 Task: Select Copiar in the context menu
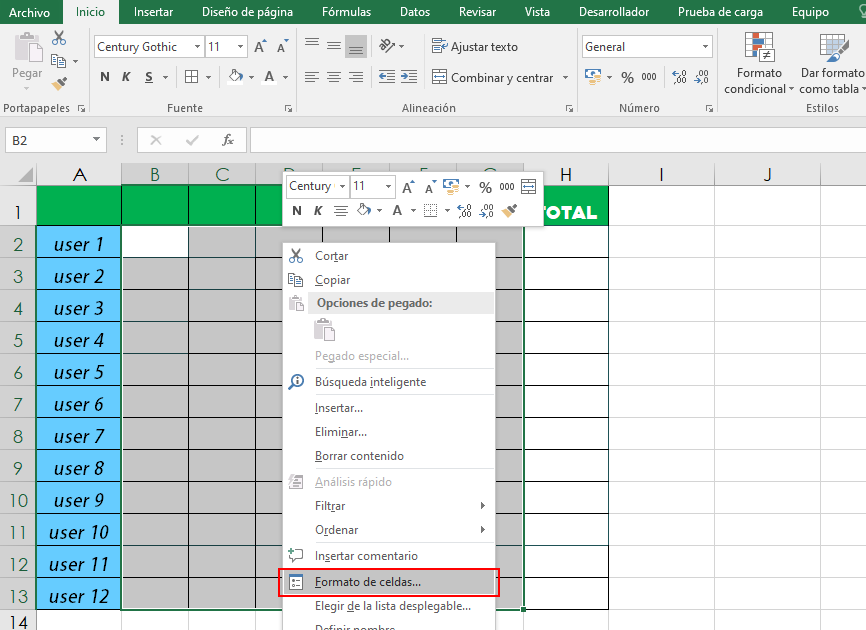332,280
